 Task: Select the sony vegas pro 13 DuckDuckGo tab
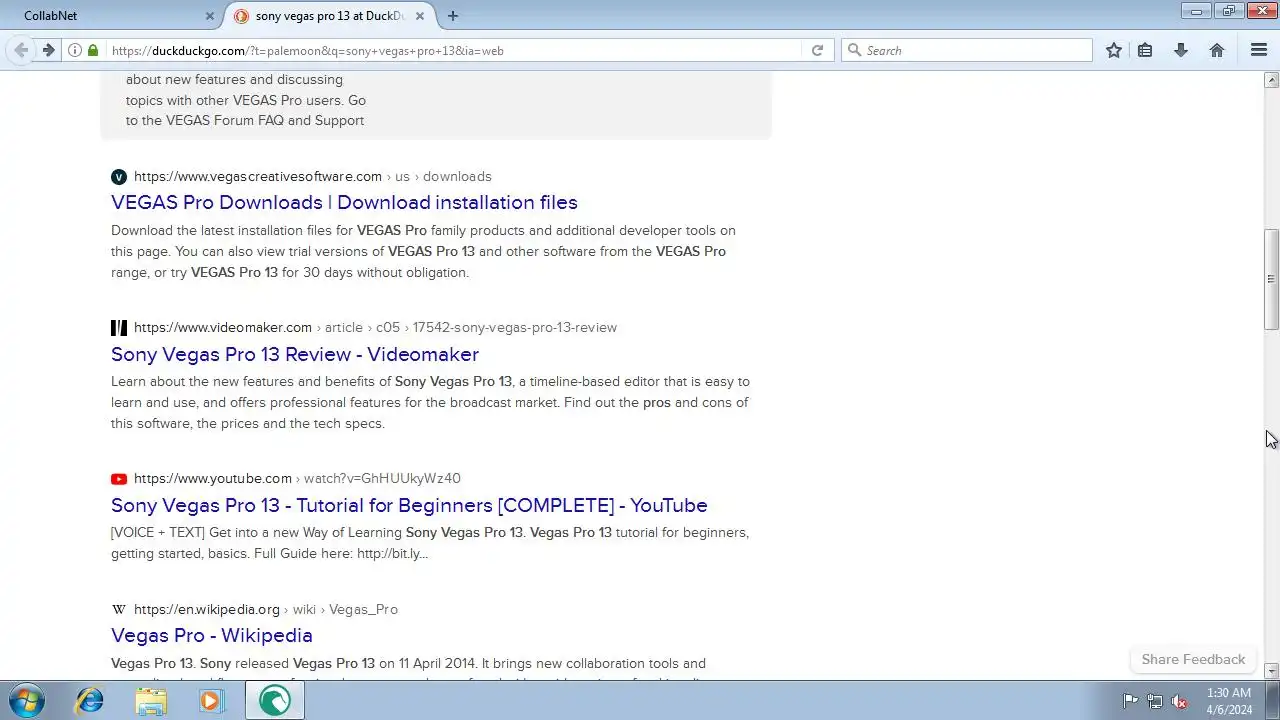click(329, 16)
